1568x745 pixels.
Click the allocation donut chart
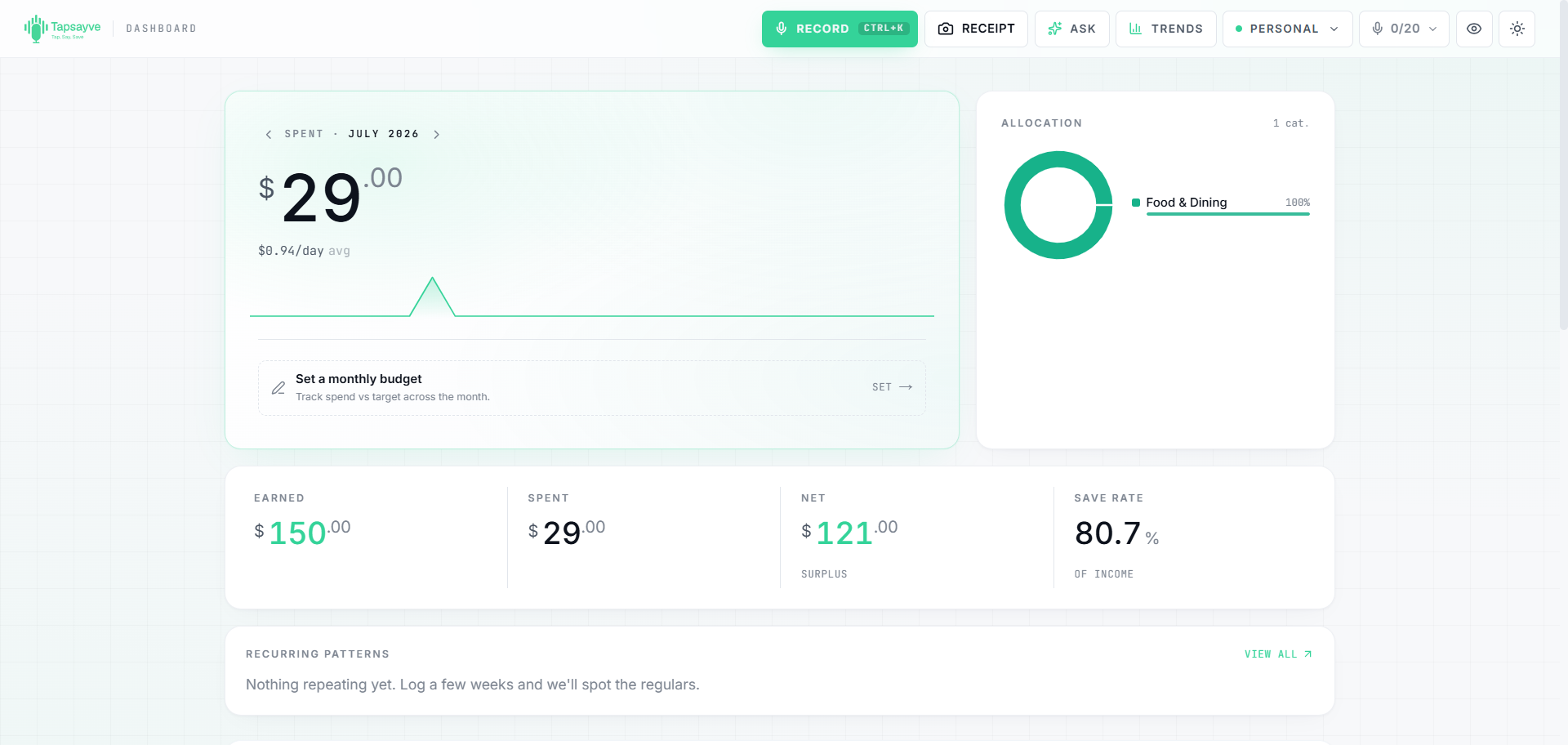tap(1058, 205)
